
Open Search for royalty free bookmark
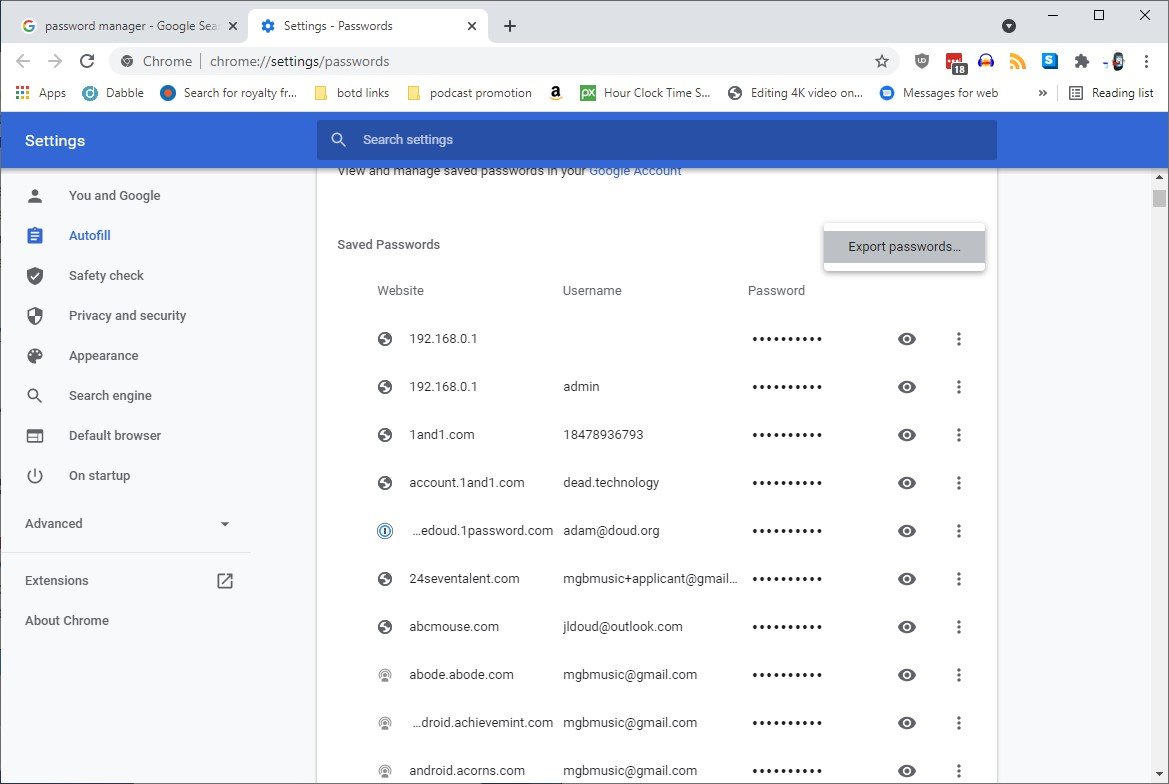[x=229, y=93]
